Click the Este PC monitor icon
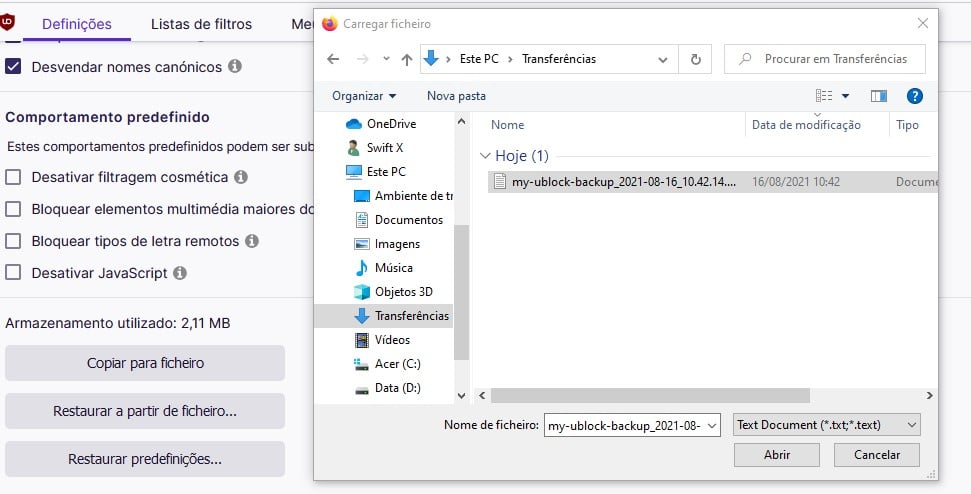This screenshot has height=494, width=971. tap(354, 171)
